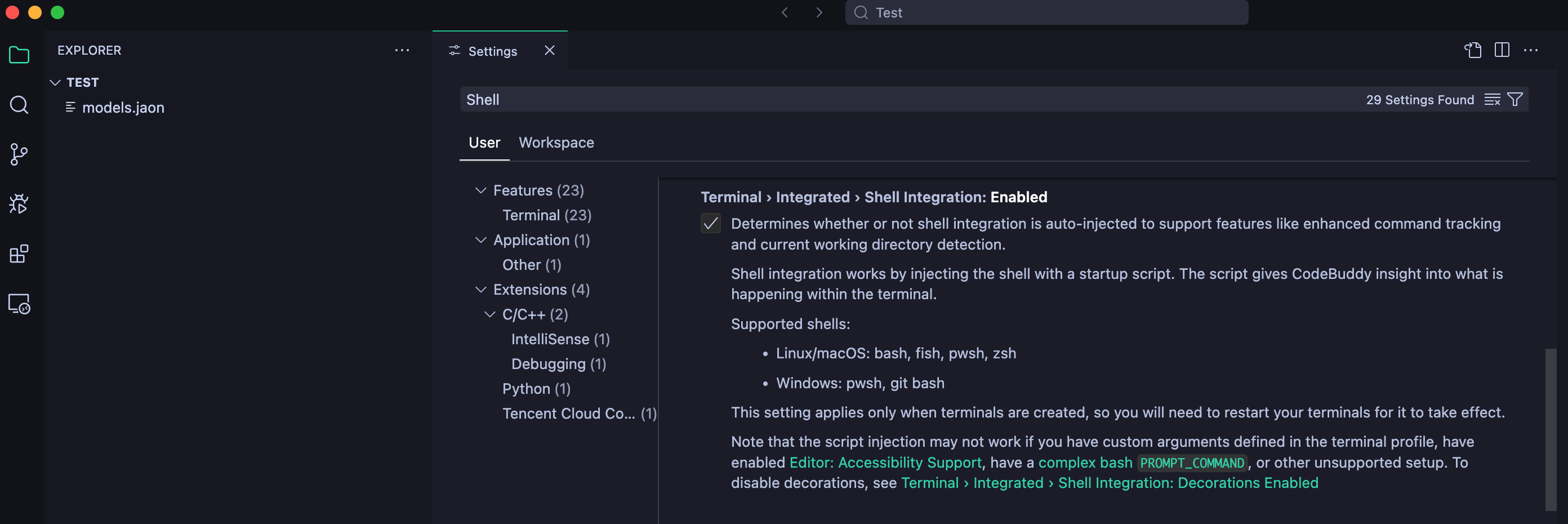This screenshot has width=1568, height=524.
Task: Select the User settings tab
Action: tap(484, 143)
